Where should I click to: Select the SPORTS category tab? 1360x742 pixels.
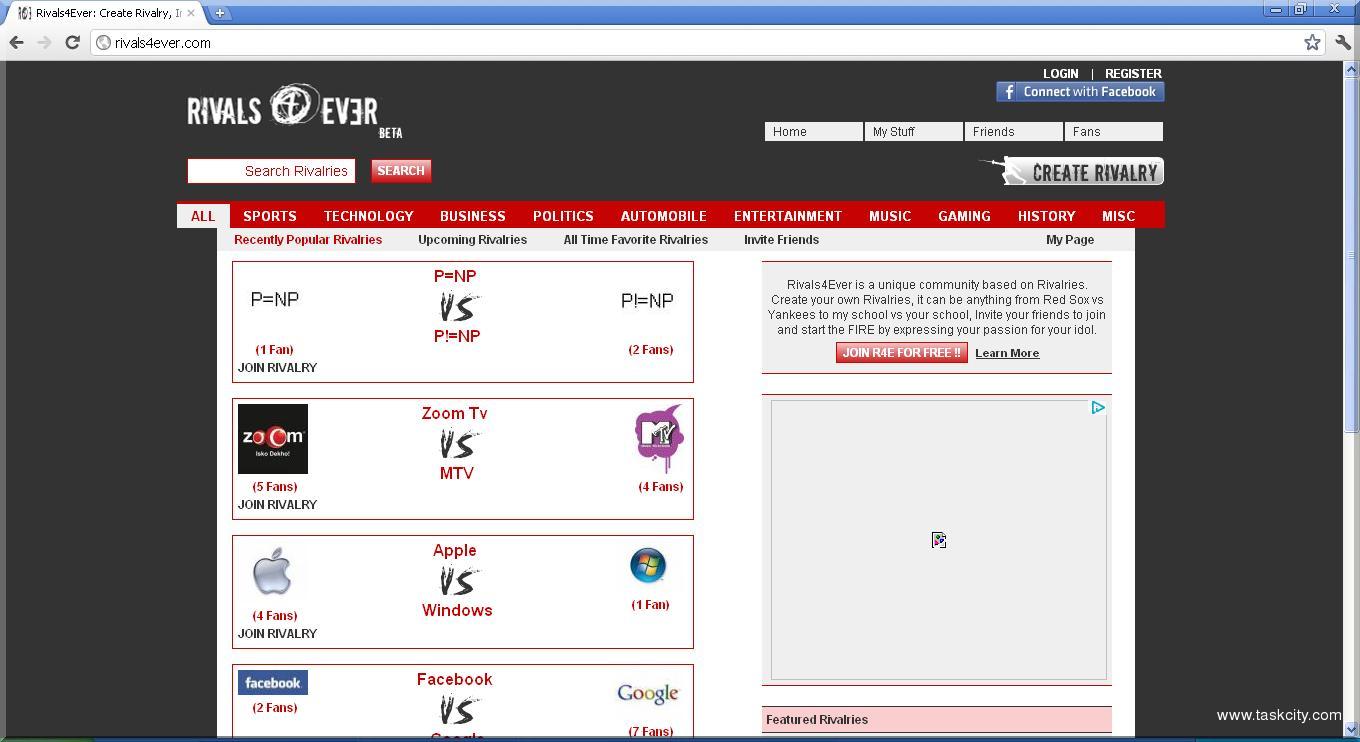269,216
